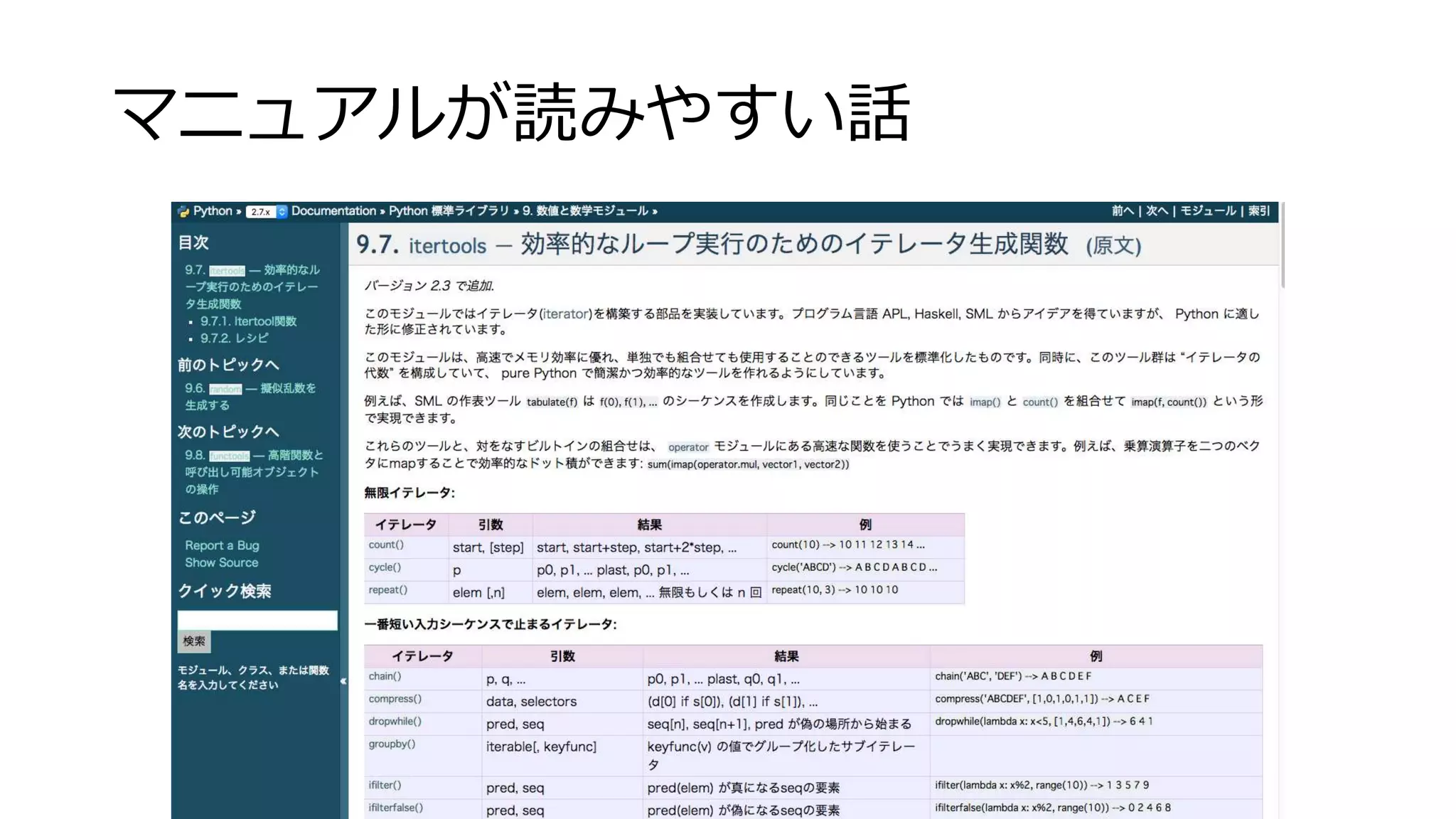Click 前へ navigation link

tap(1123, 211)
